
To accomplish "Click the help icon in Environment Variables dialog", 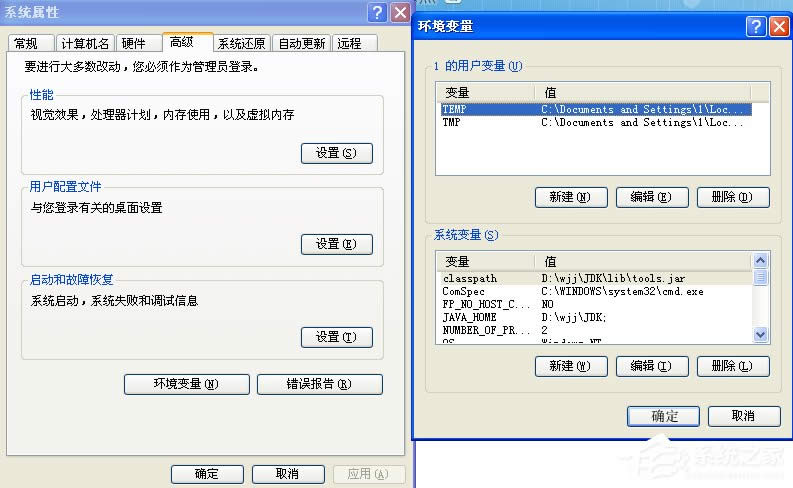I will coord(755,26).
